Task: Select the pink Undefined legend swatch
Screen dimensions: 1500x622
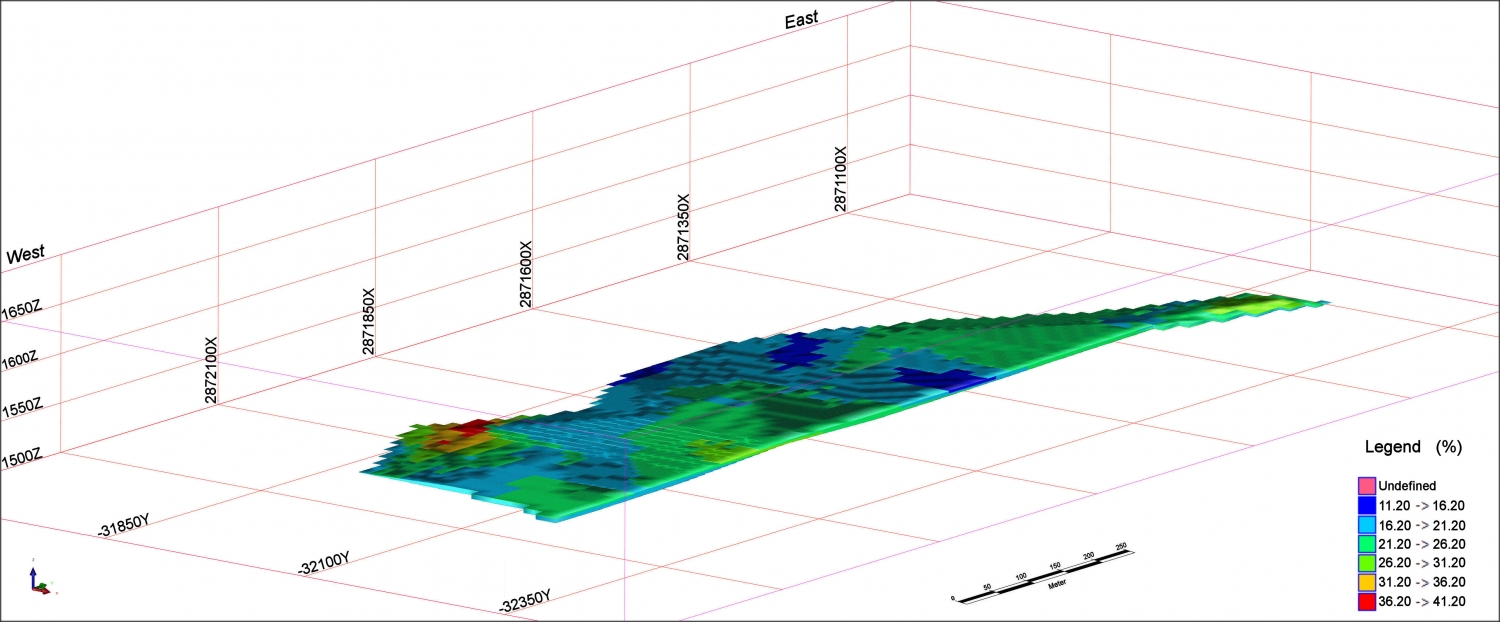Action: 1366,486
